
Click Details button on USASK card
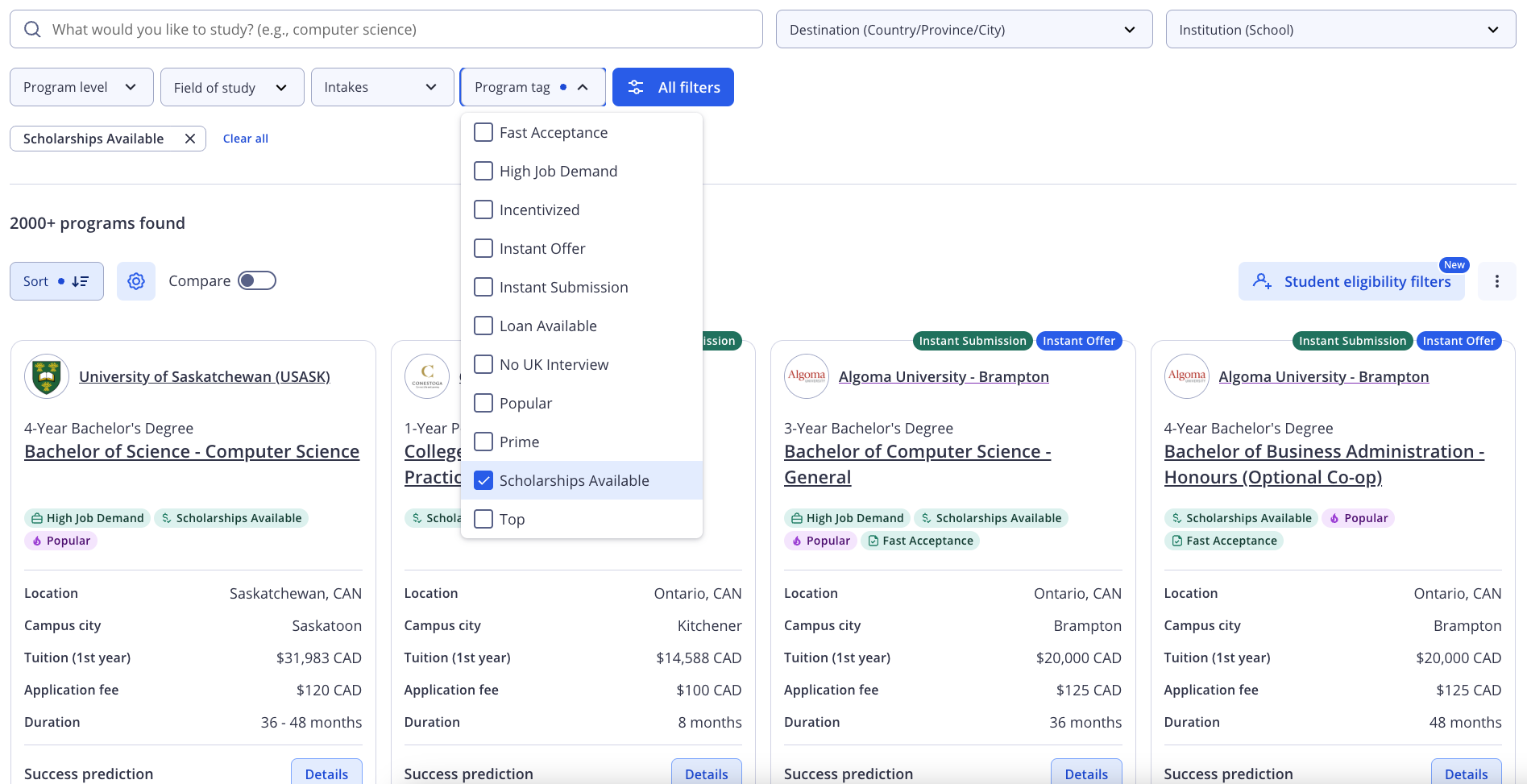pyautogui.click(x=326, y=772)
